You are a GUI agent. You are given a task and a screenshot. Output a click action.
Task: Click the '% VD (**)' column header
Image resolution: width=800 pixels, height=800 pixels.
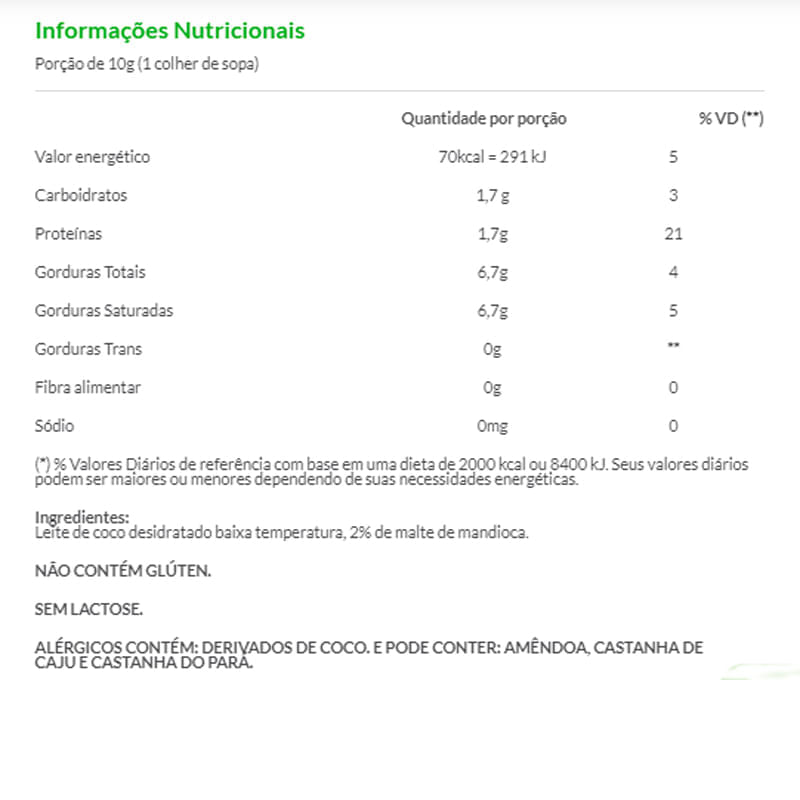[x=731, y=119]
